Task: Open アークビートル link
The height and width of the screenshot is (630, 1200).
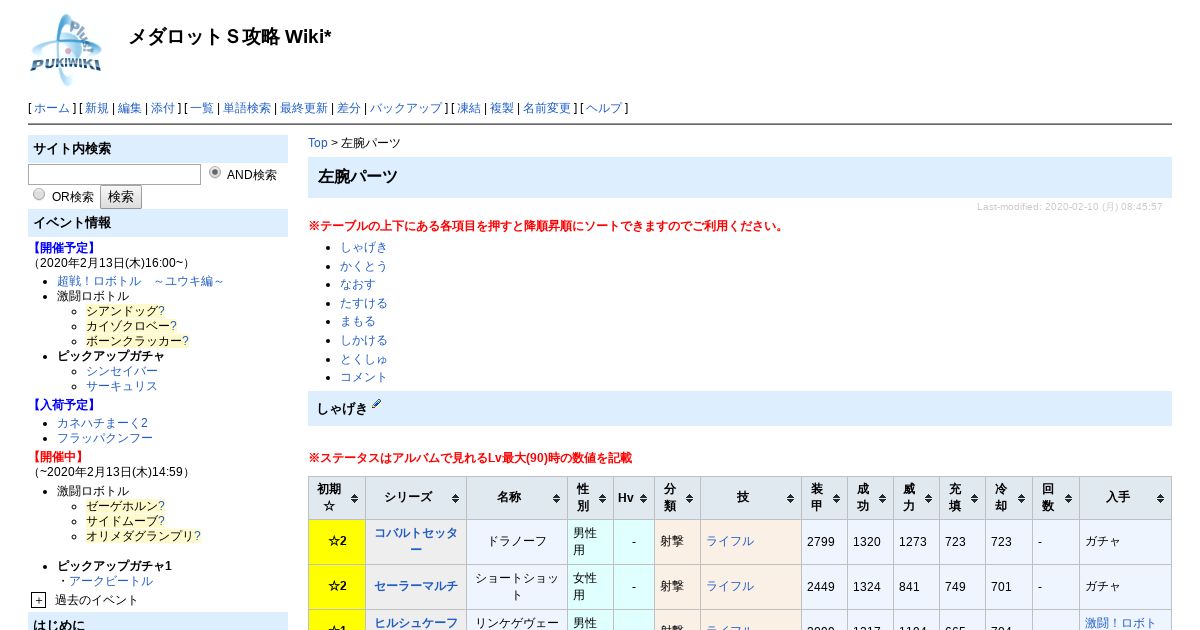Action: tap(111, 581)
